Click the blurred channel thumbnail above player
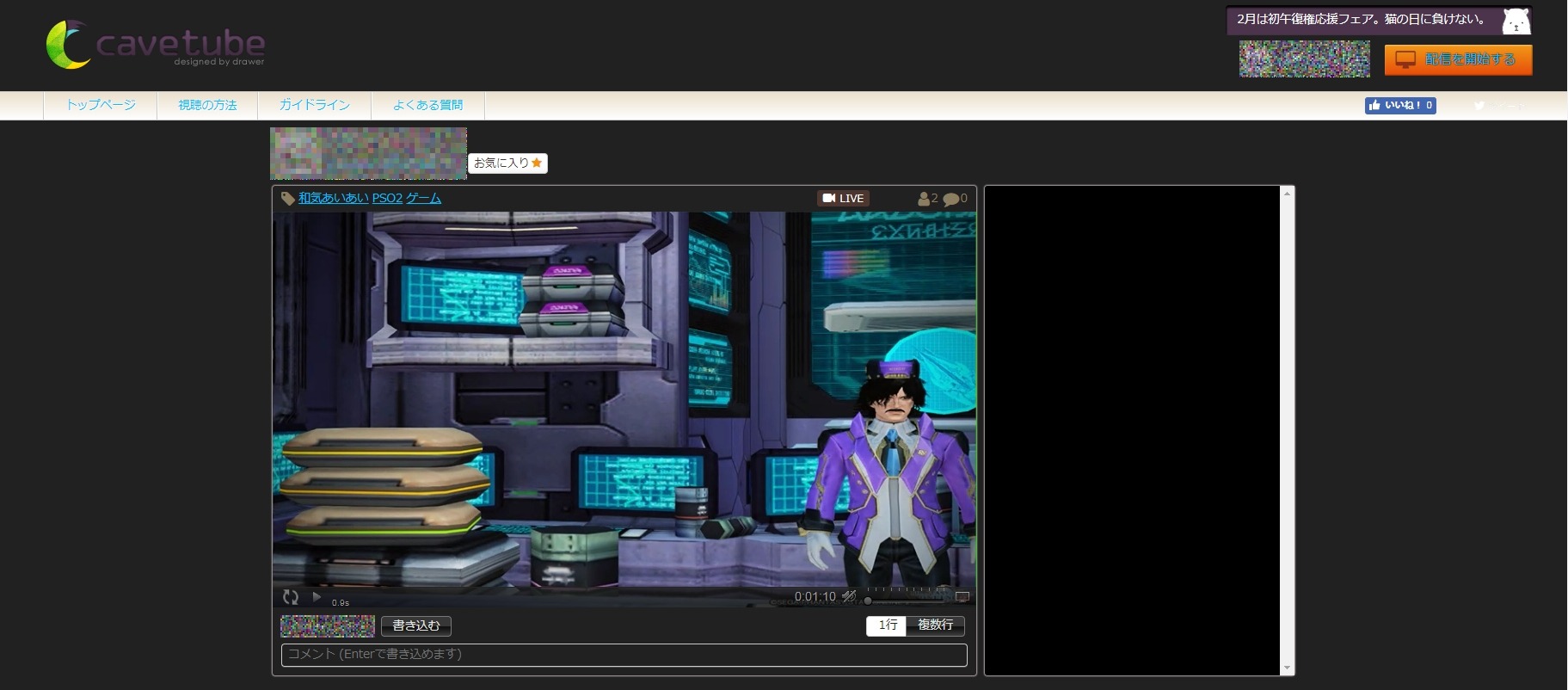The image size is (1568, 690). 369,153
